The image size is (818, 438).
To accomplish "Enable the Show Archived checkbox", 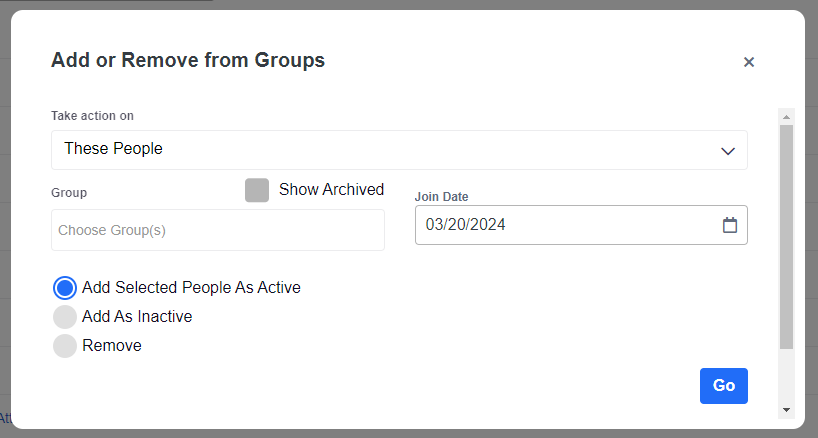I will (257, 190).
